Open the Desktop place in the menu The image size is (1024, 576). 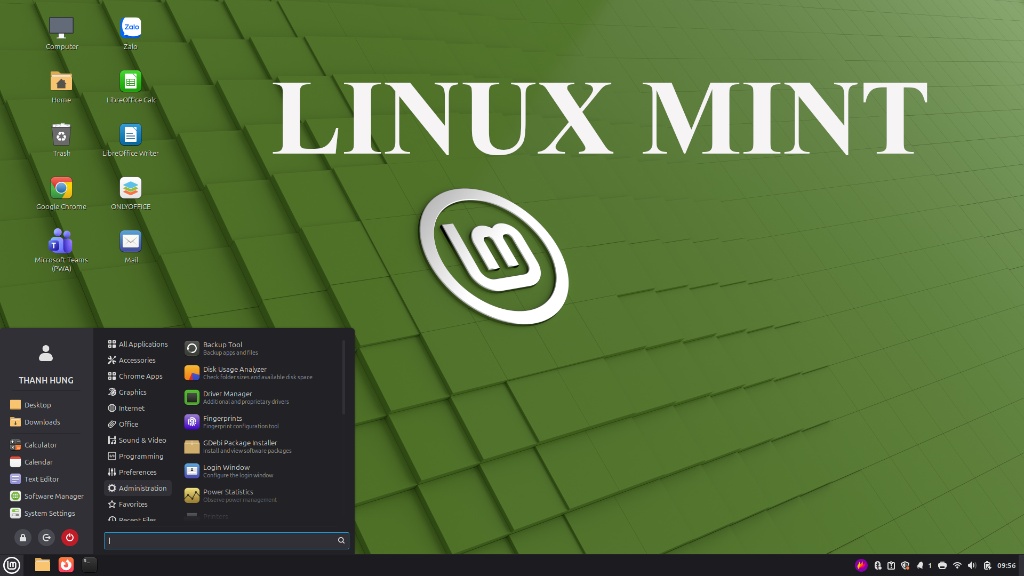tap(46, 405)
